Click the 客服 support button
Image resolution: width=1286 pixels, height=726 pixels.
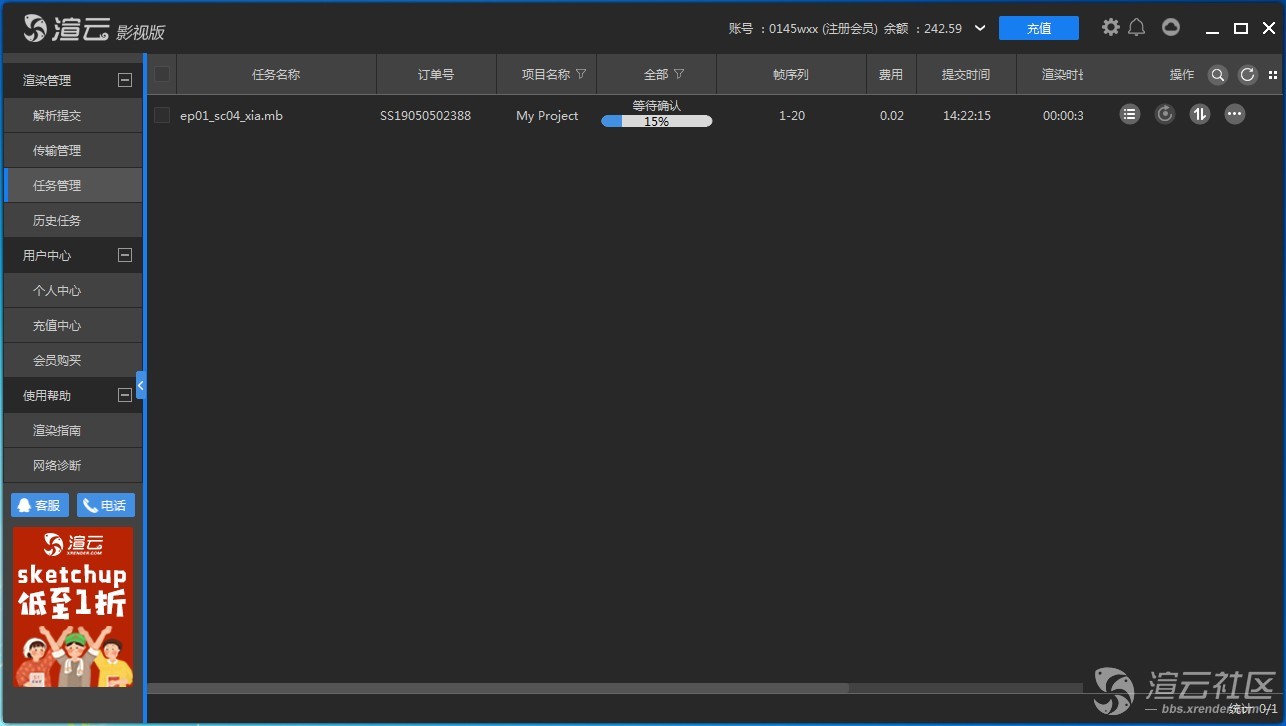(x=40, y=505)
